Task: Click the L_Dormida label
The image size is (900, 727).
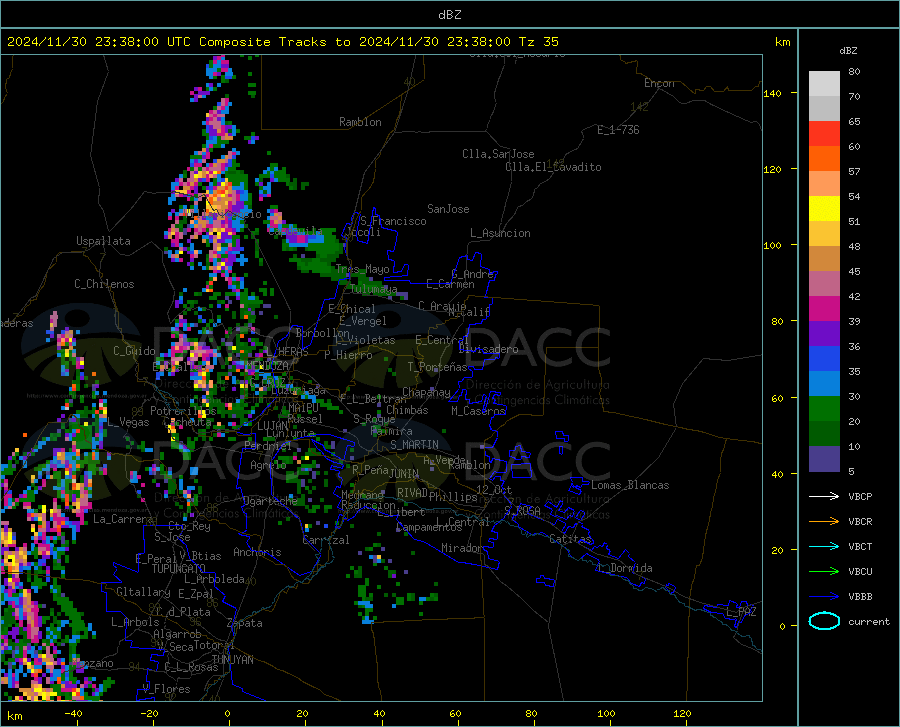Action: pyautogui.click(x=625, y=568)
